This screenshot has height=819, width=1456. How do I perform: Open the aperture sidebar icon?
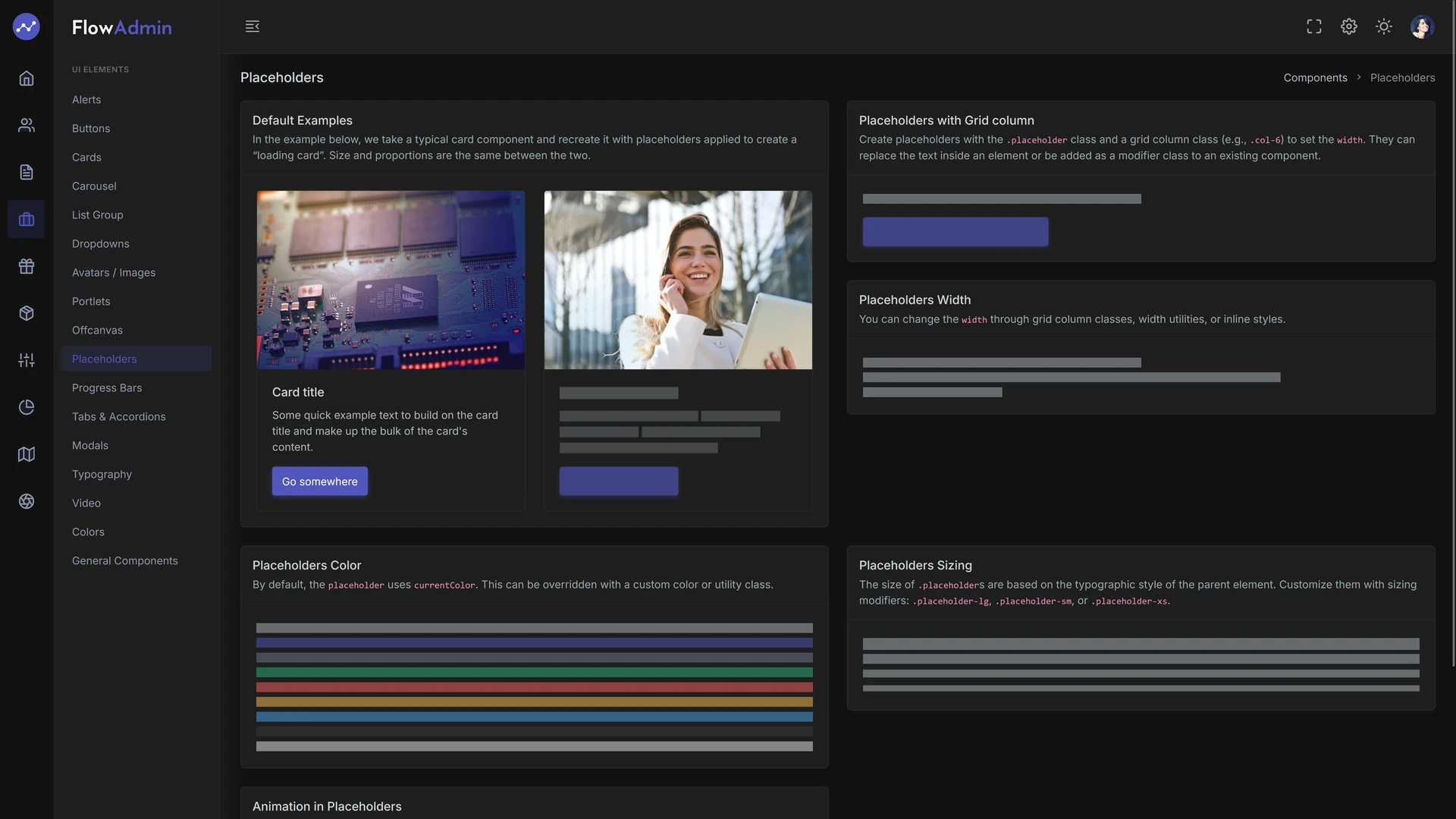27,501
